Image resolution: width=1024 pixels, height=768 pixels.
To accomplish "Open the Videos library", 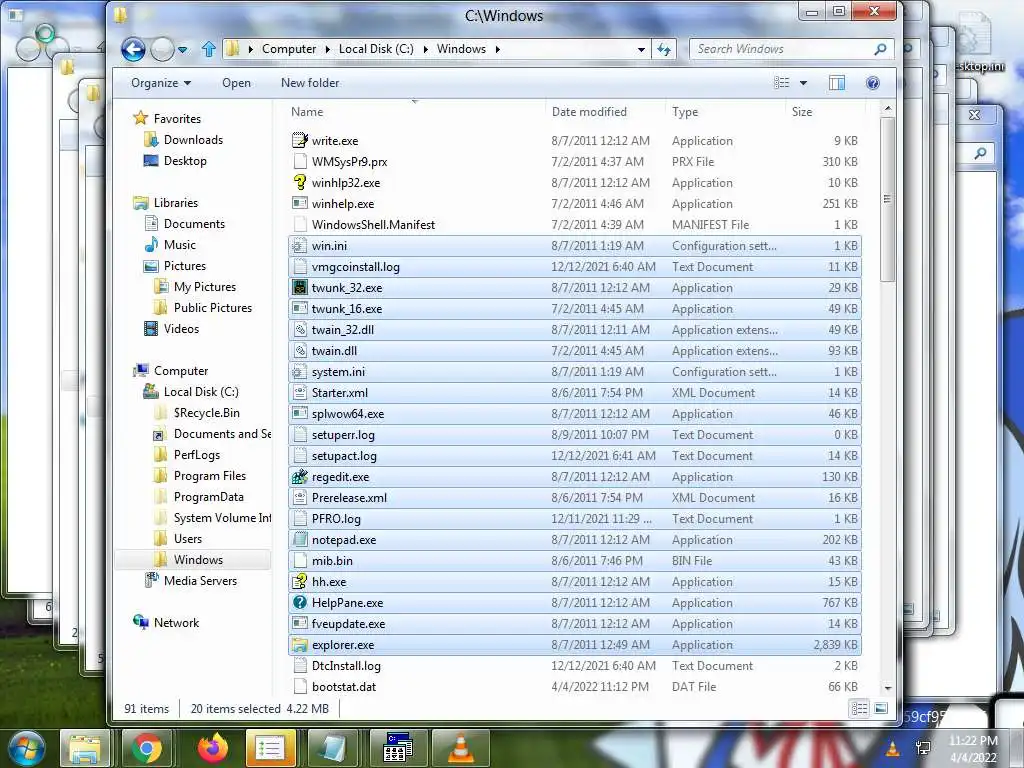I will (x=181, y=328).
